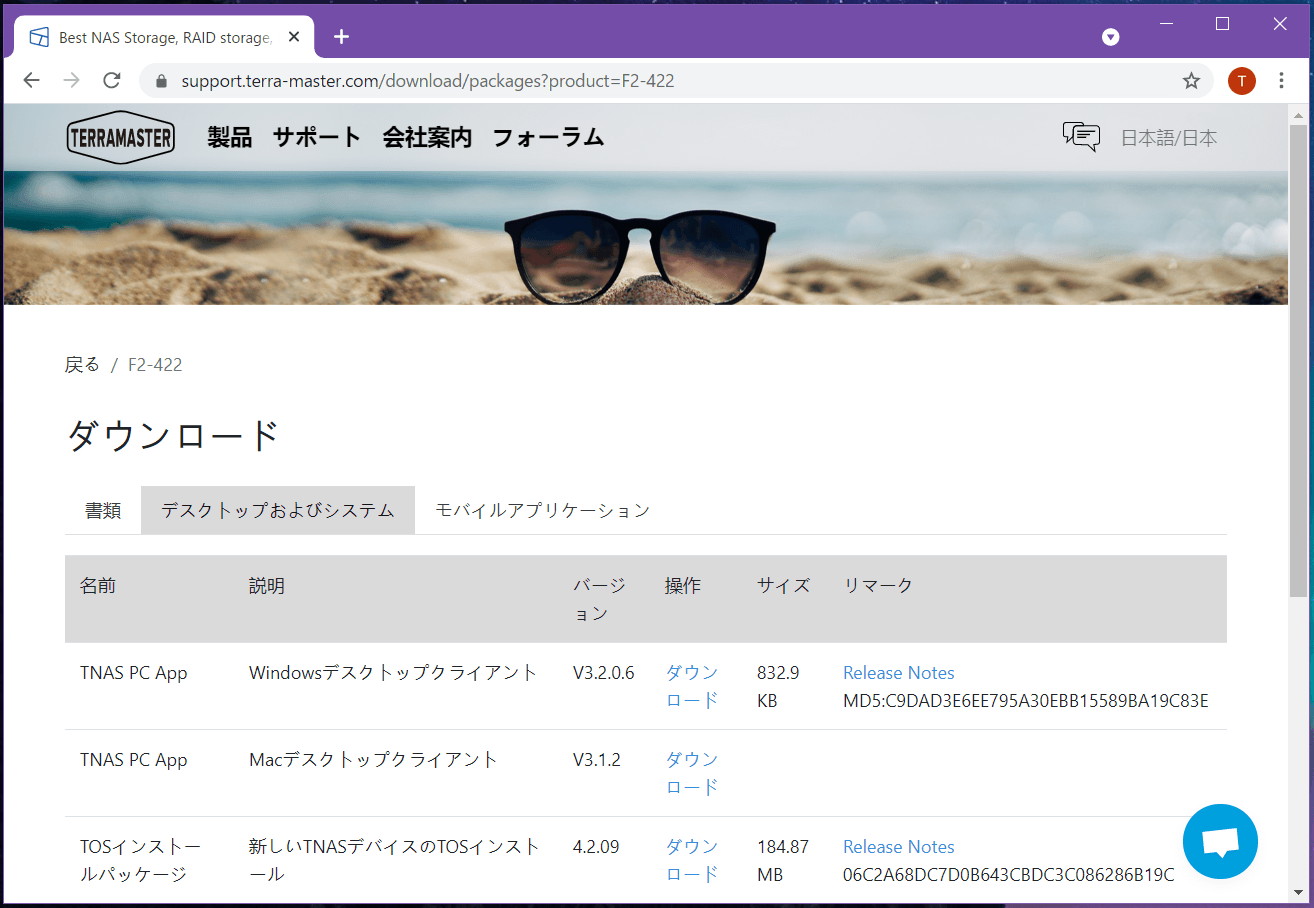The width and height of the screenshot is (1314, 908).
Task: Open Release Notes for TOS install package
Action: coord(898,847)
